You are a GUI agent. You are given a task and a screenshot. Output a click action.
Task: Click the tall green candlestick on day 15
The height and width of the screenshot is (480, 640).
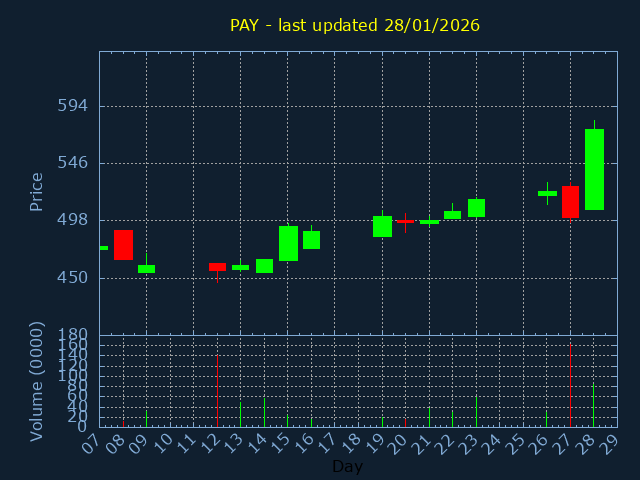pyautogui.click(x=288, y=243)
